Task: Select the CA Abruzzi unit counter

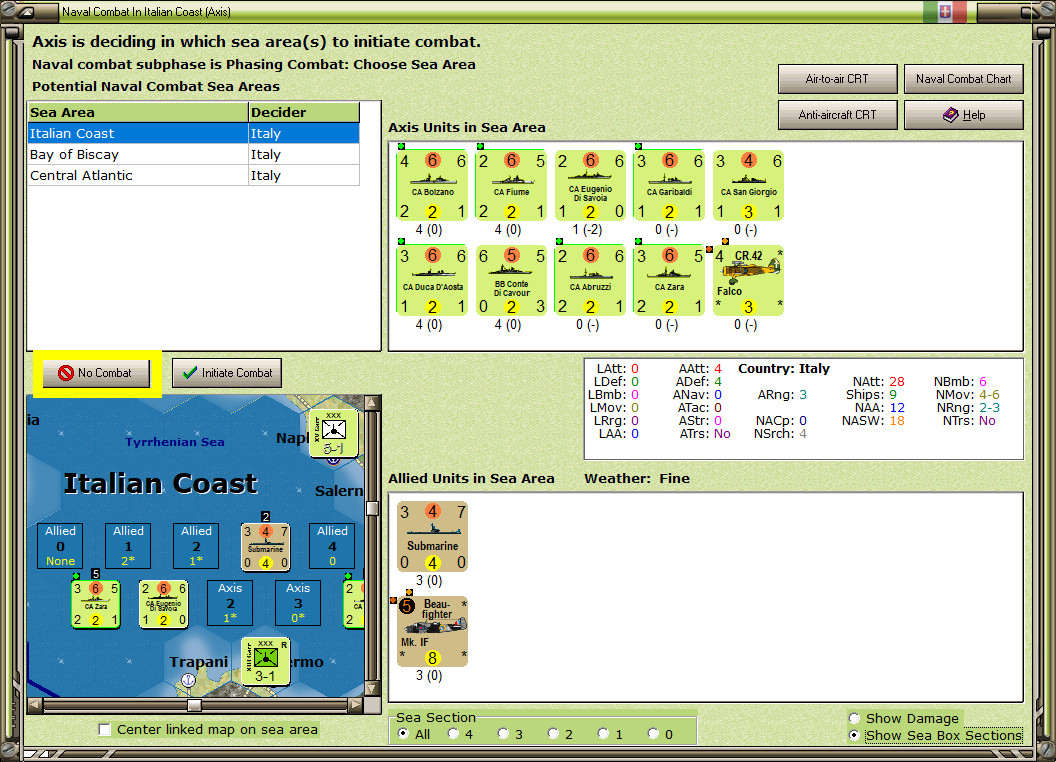Action: 590,280
